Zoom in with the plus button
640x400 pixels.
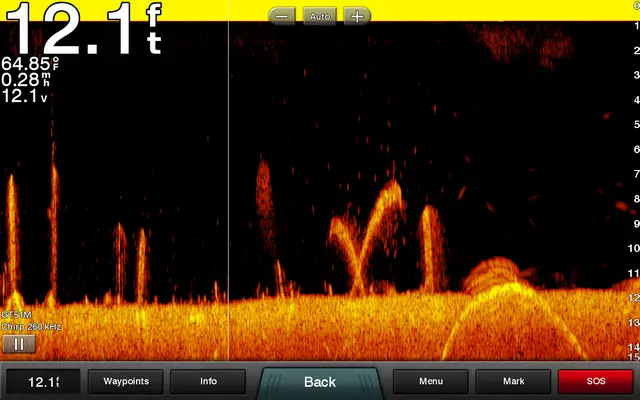click(356, 17)
